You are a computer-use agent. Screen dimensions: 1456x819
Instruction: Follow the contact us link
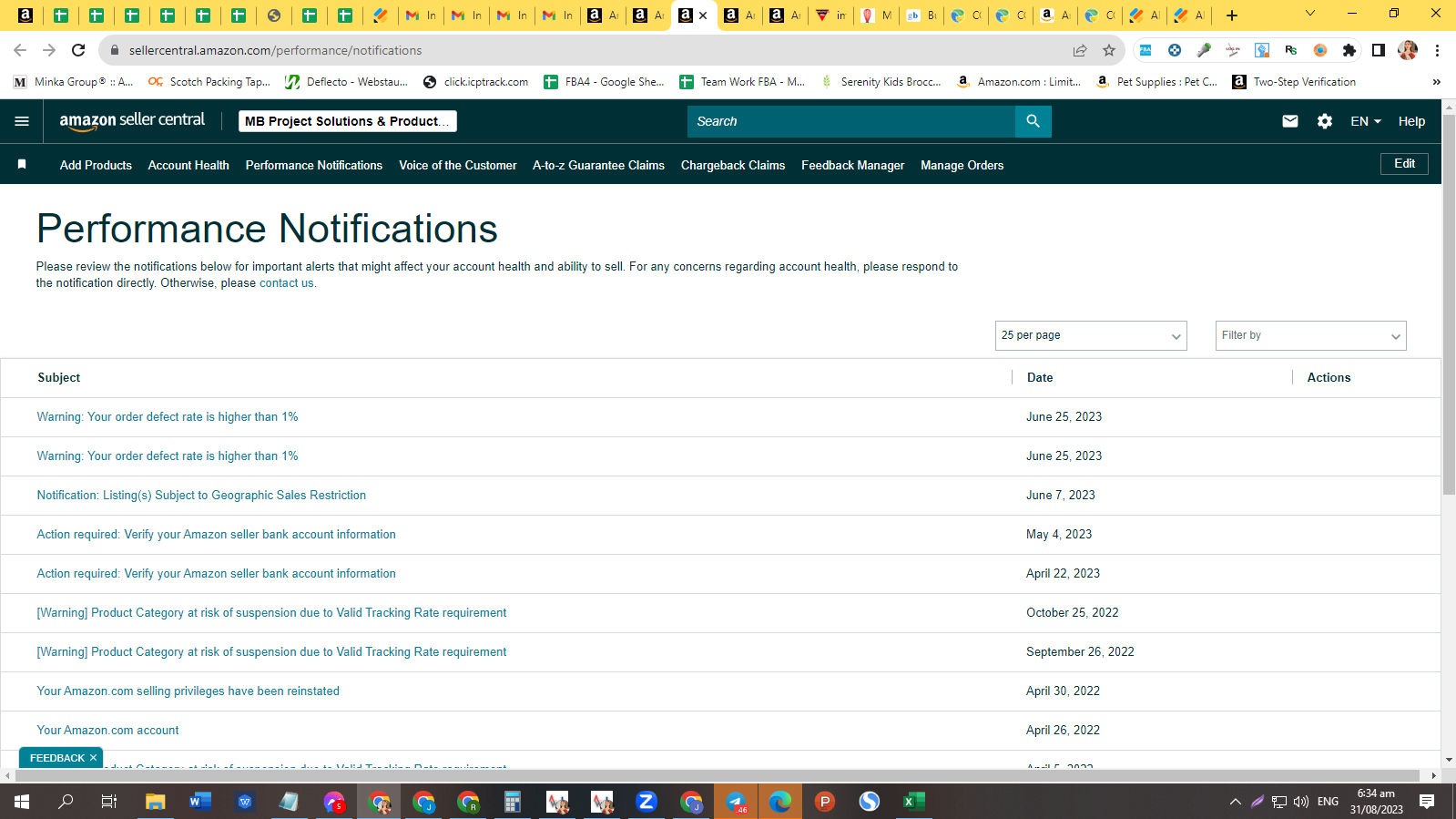click(287, 283)
